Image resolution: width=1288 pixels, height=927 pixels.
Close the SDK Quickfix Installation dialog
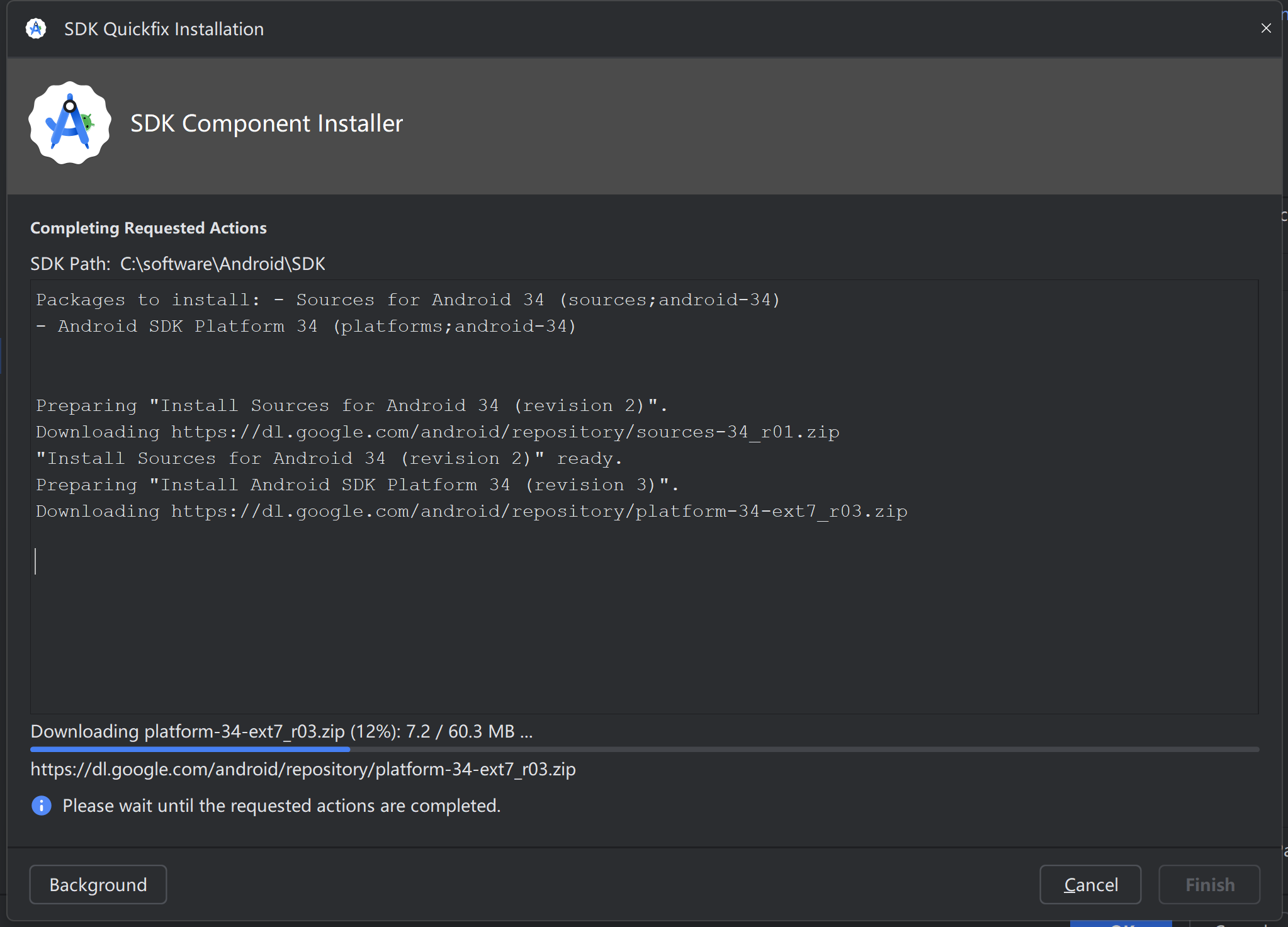pos(1266,28)
